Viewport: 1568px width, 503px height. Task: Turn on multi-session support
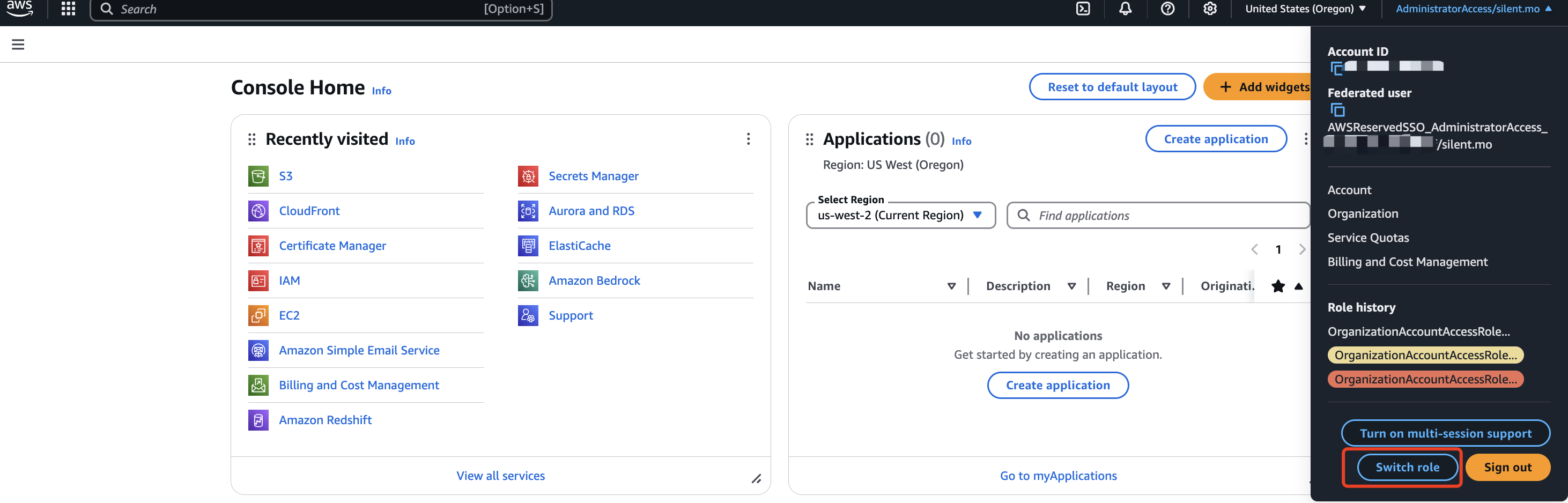click(1445, 433)
